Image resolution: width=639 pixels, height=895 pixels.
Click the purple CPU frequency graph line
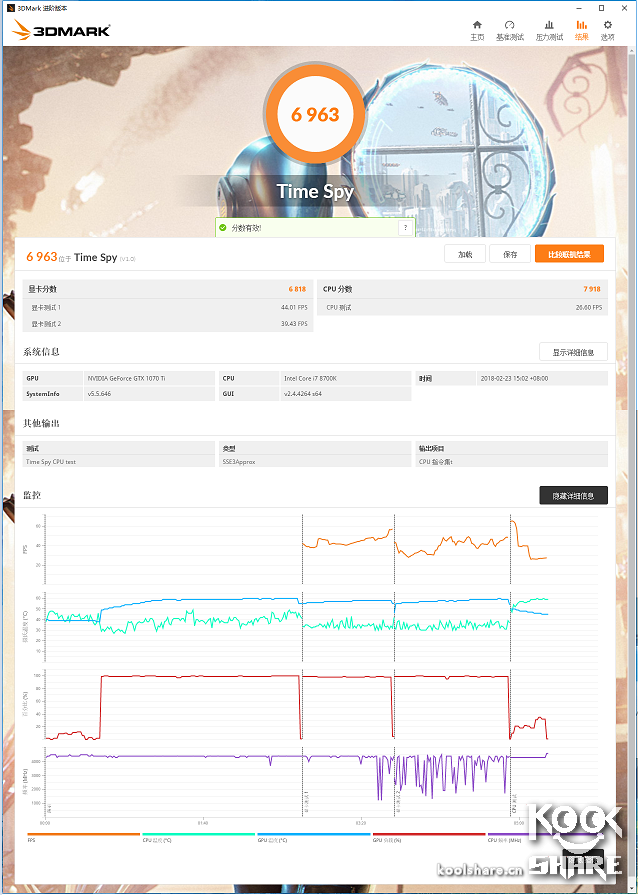coord(171,756)
